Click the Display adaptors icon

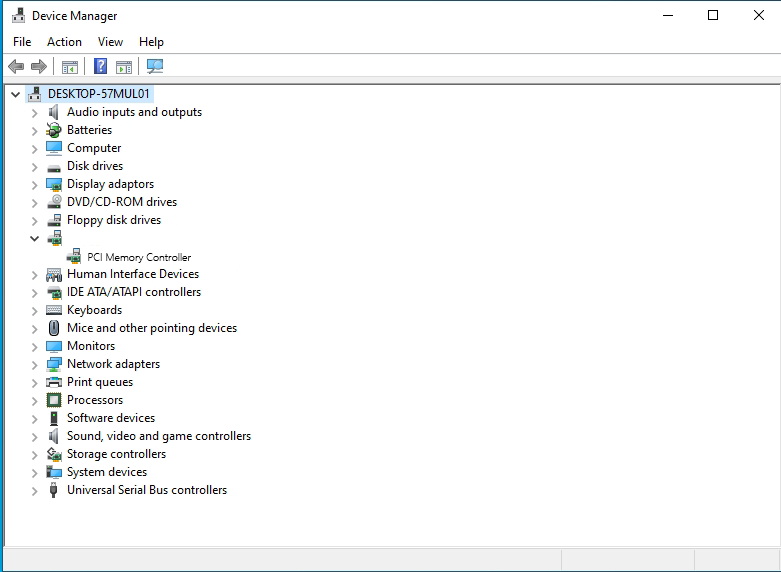coord(54,184)
